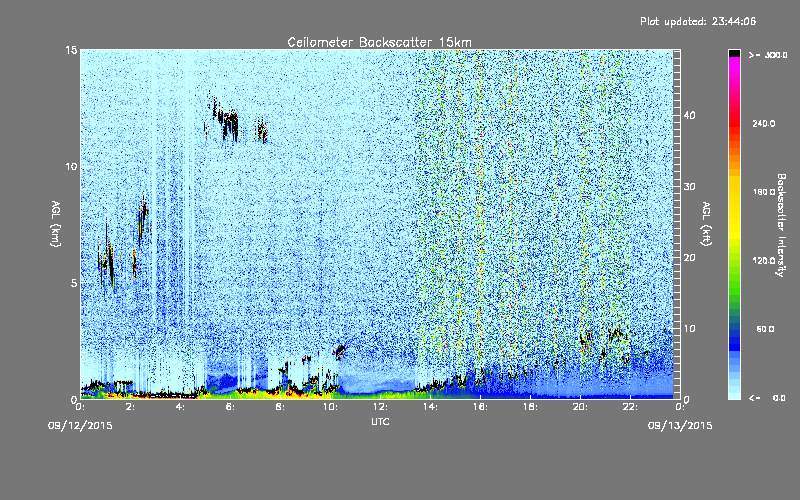Image resolution: width=800 pixels, height=500 pixels.
Task: Click the "Plot updated: 23:44:06" timestamp
Action: click(x=698, y=21)
